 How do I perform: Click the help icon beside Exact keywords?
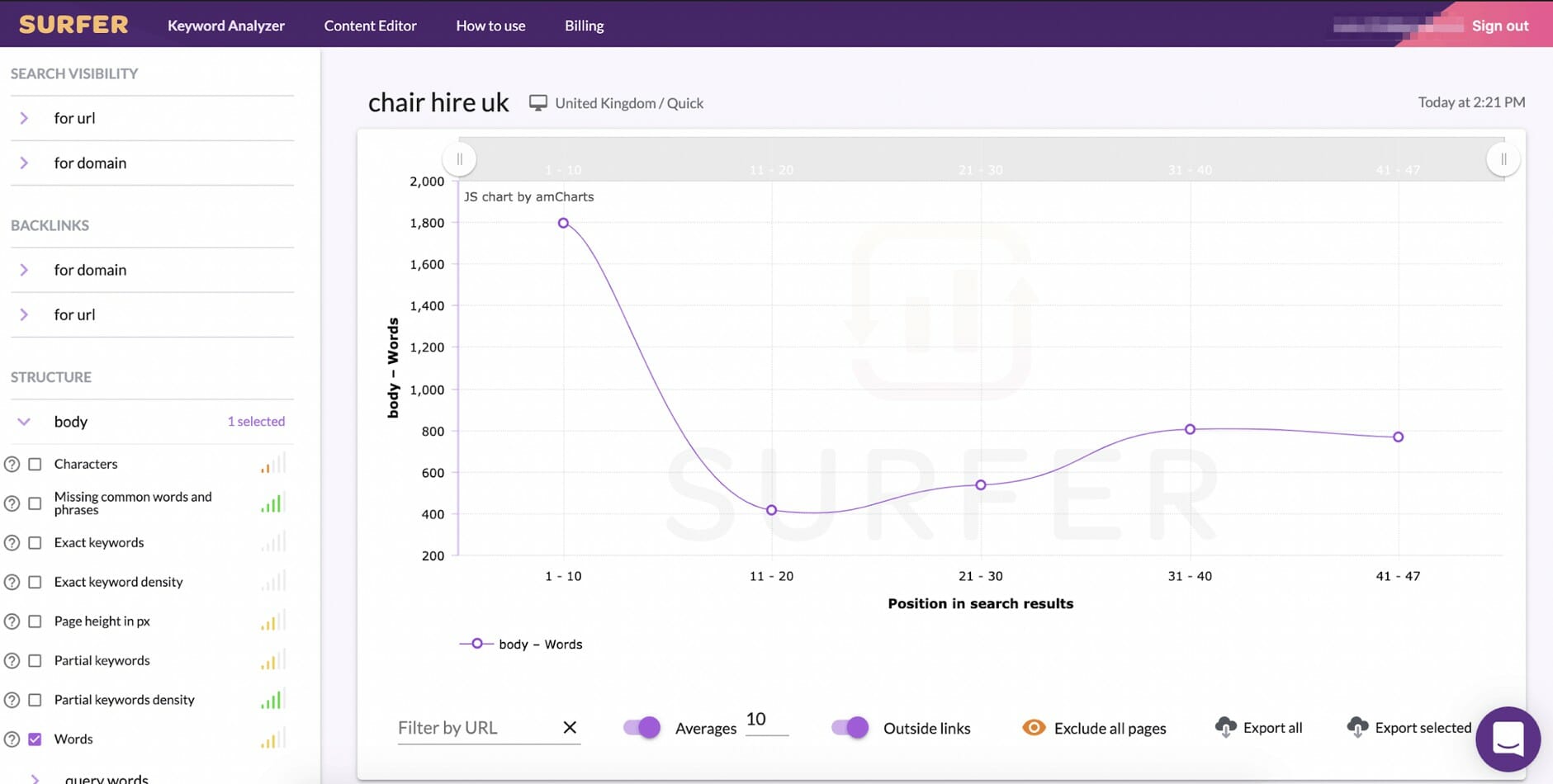pos(12,543)
